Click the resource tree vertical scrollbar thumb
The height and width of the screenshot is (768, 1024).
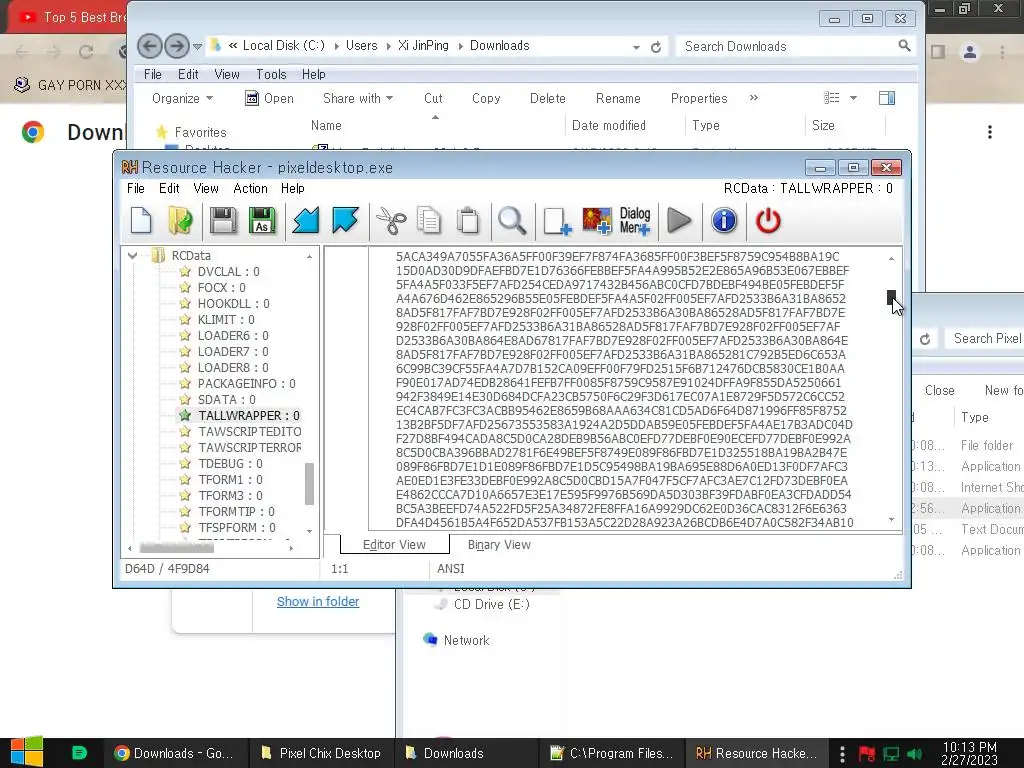pyautogui.click(x=310, y=484)
